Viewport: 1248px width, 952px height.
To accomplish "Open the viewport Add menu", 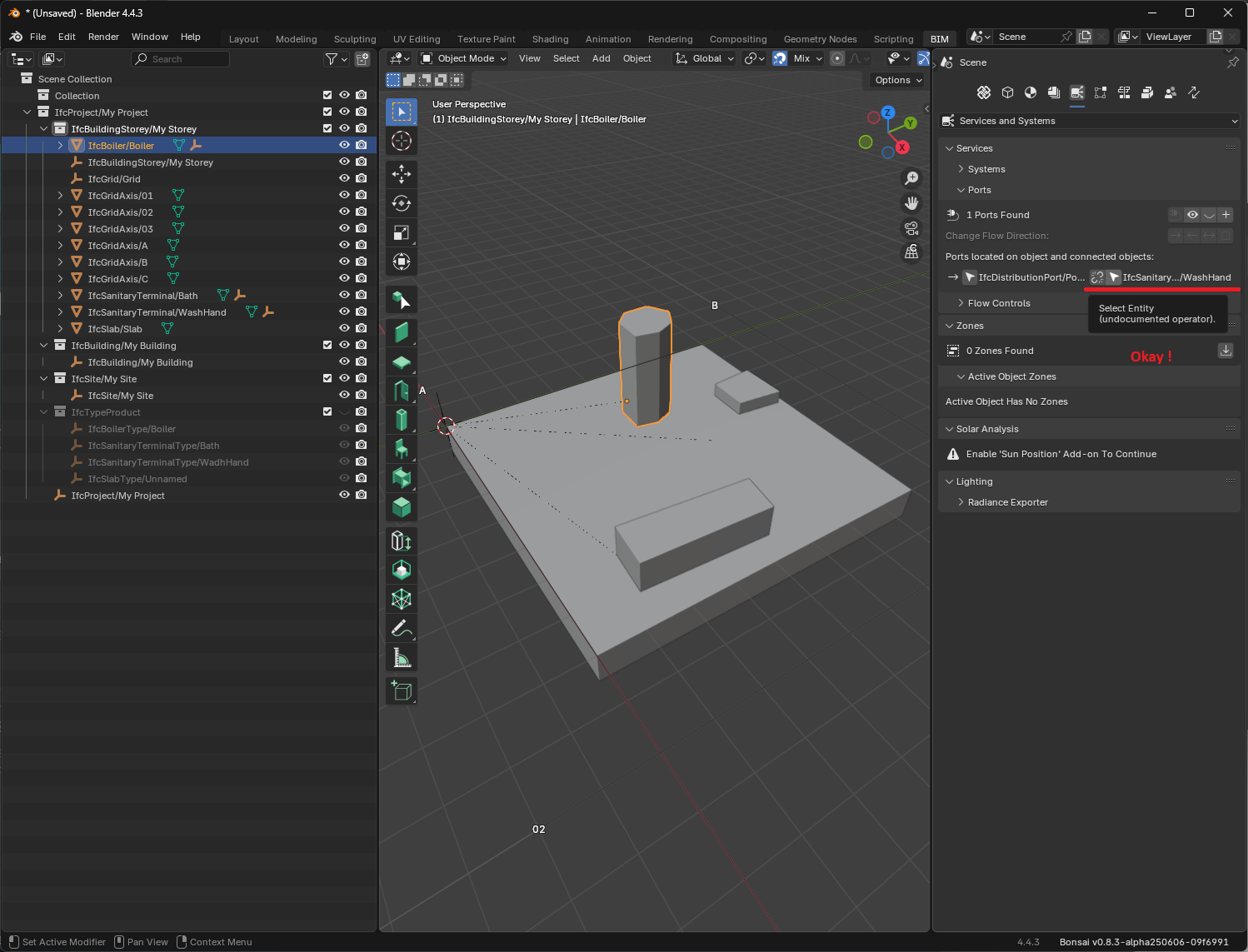I will 601,58.
